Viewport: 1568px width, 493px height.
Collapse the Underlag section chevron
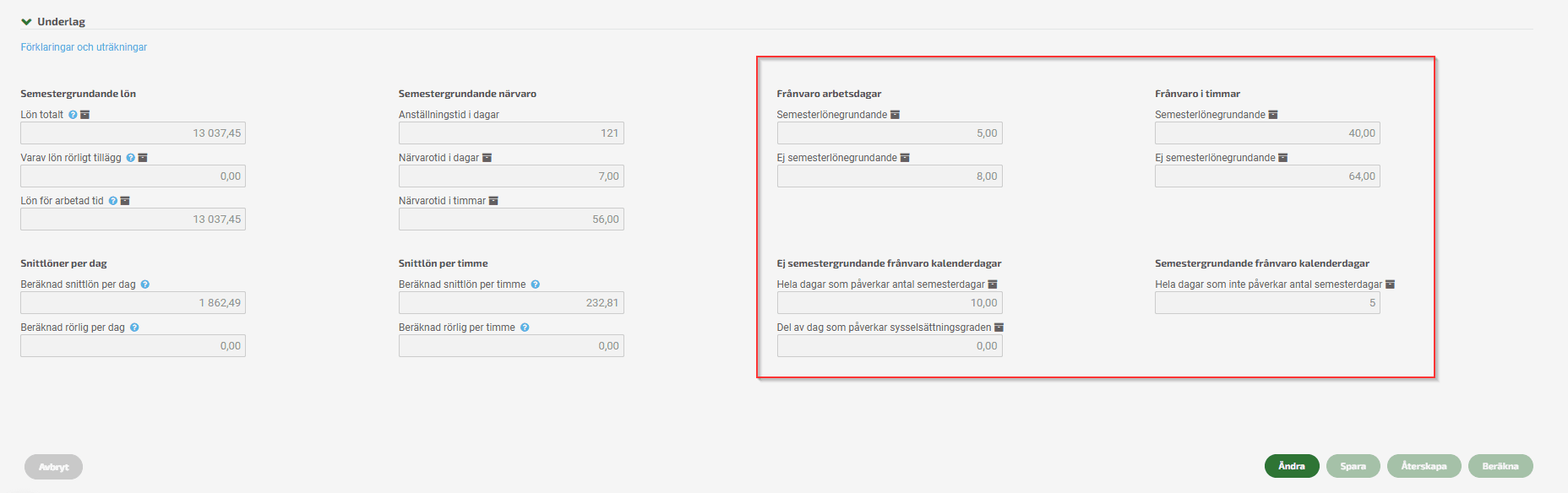(x=26, y=22)
